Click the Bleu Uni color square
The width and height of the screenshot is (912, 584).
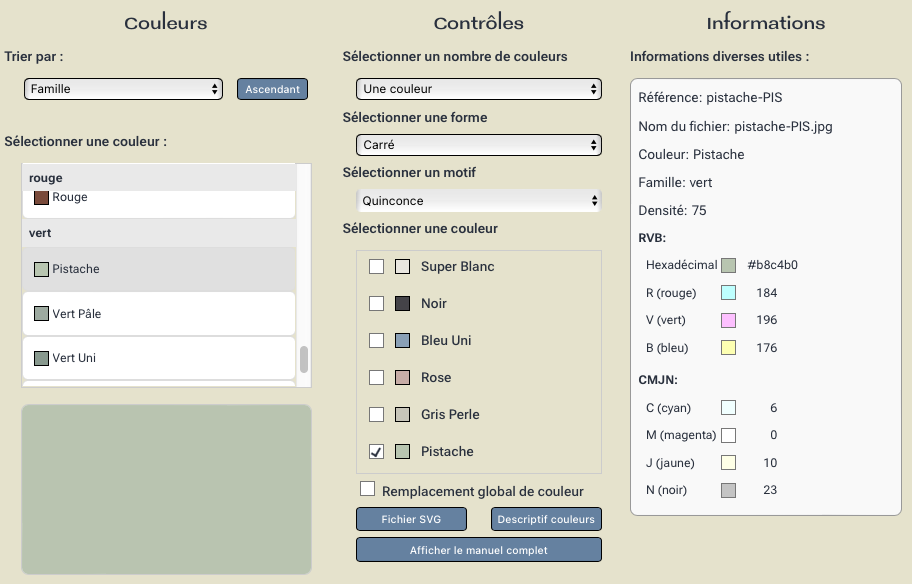coord(403,341)
